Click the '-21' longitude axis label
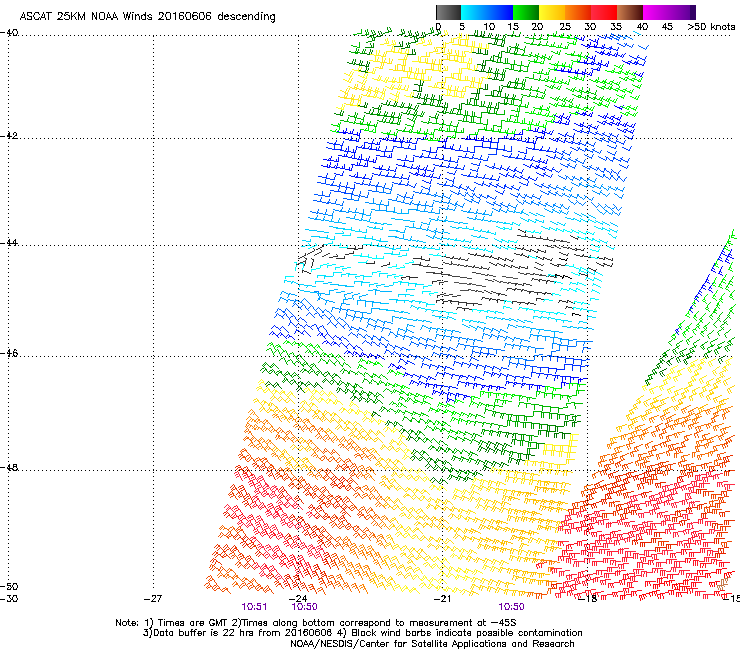Screen dimensions: 740x650 click(442, 599)
